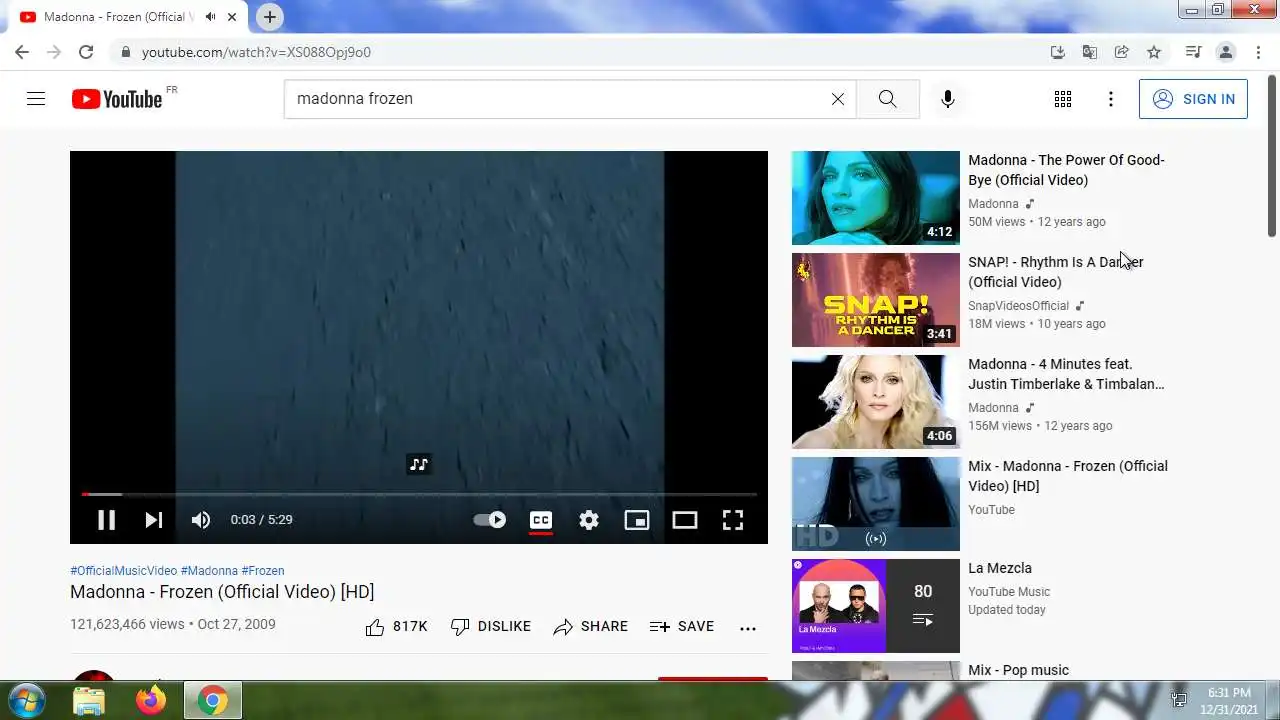Open La Mezcla playlist thumbnail

tap(876, 606)
